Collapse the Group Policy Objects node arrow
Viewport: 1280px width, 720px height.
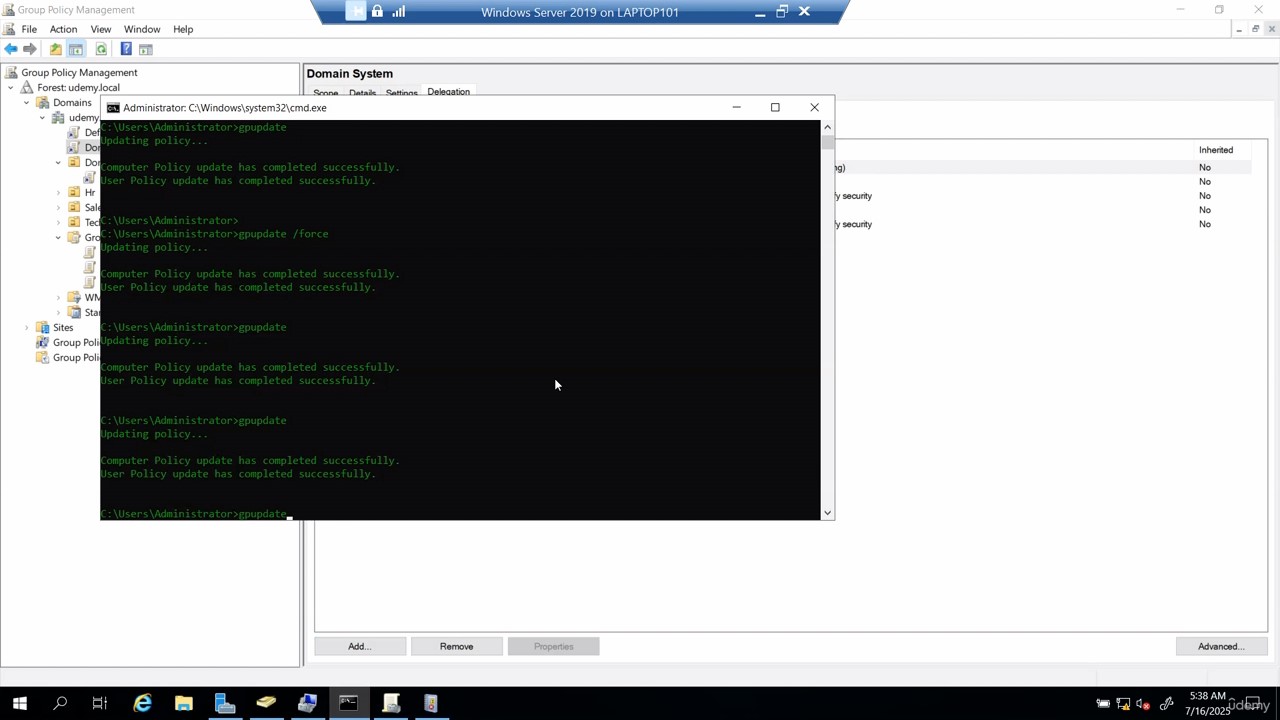coord(58,238)
